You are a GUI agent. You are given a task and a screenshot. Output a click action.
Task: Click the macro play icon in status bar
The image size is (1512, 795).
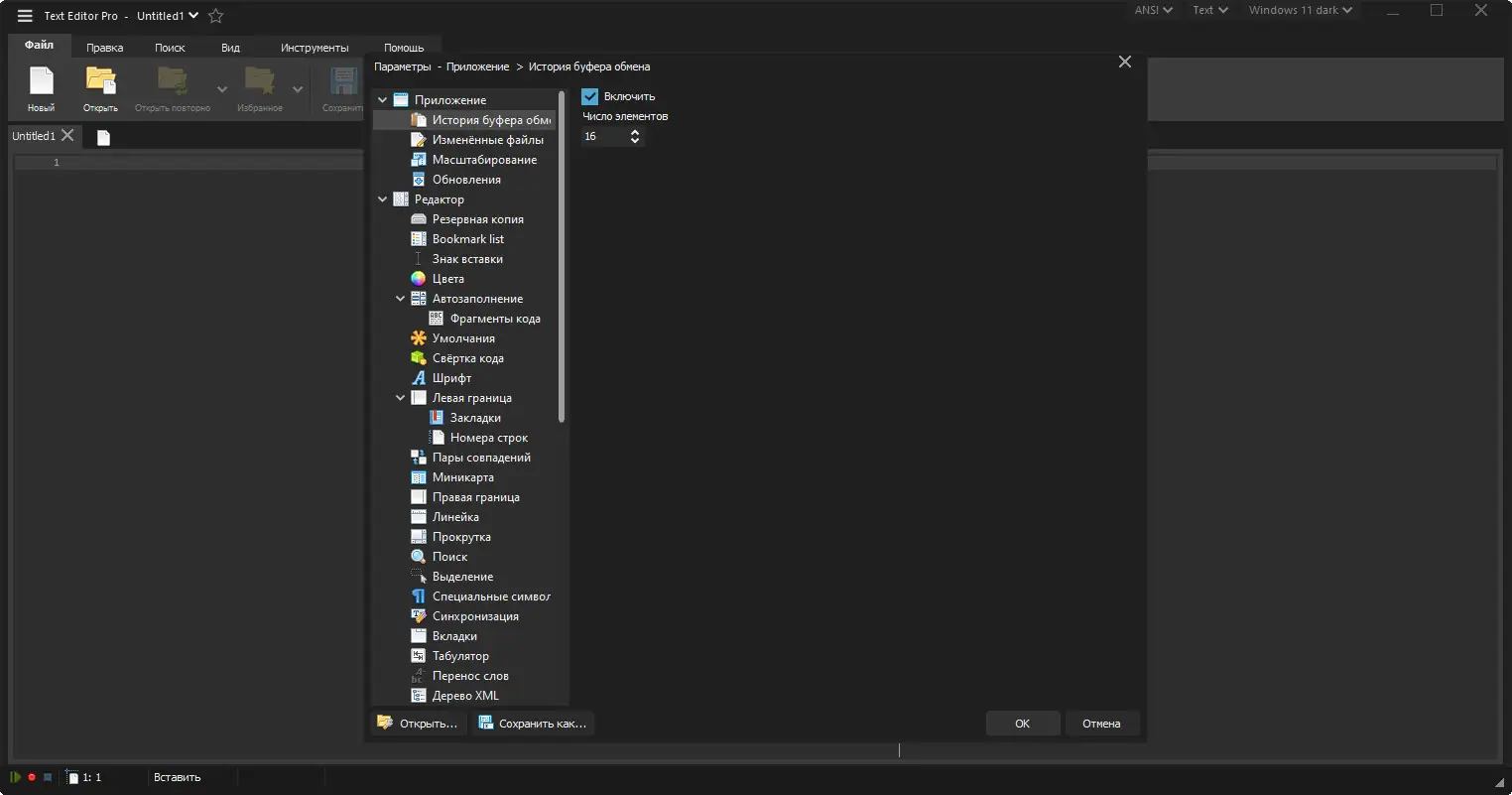[x=16, y=777]
